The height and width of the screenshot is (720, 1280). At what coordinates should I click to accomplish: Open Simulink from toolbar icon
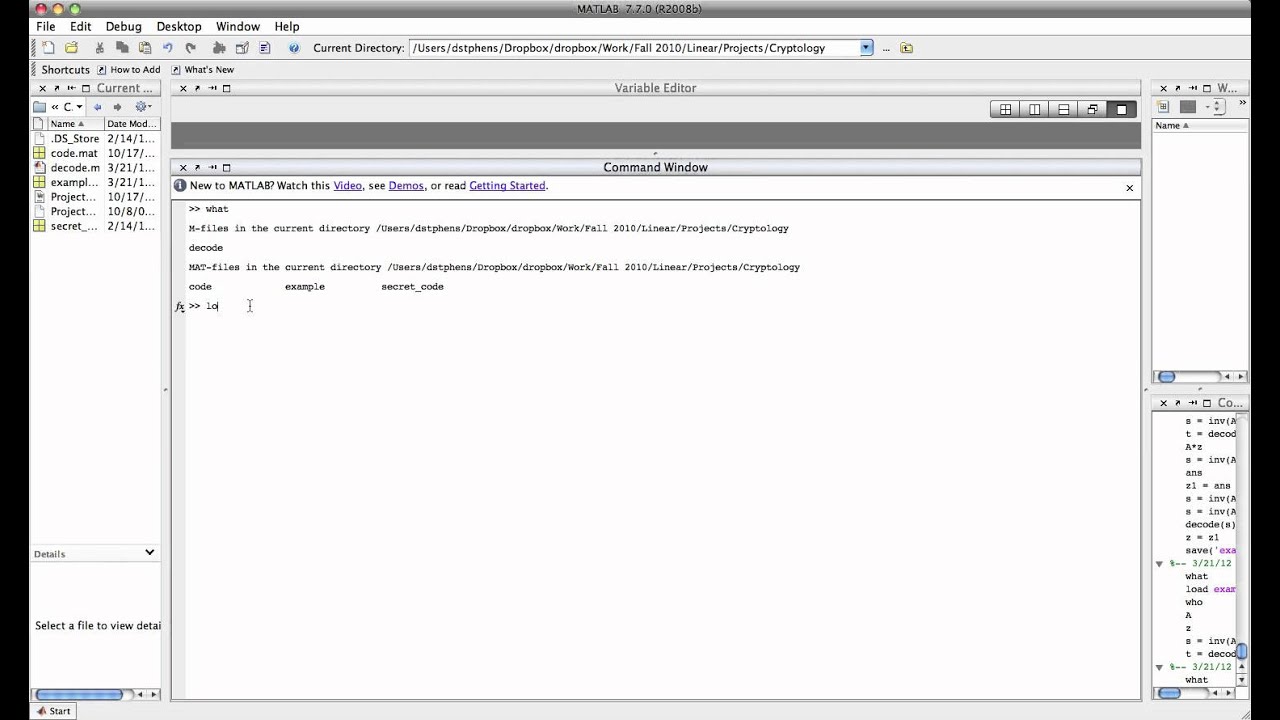pos(219,48)
